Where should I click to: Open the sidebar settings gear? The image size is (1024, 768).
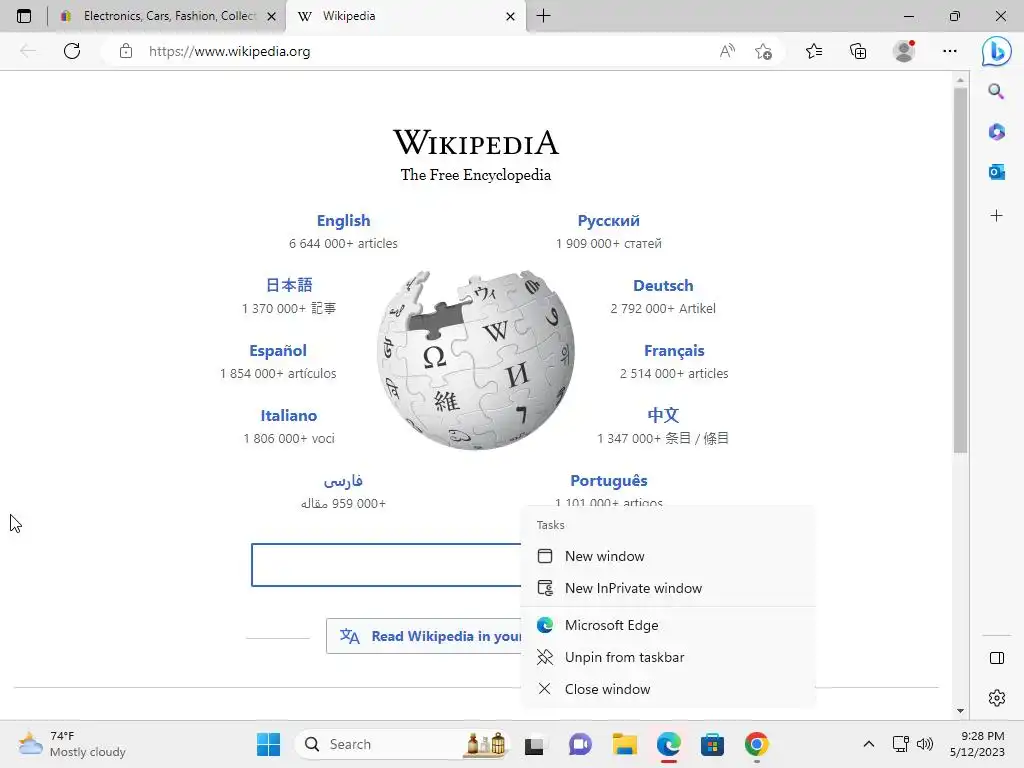(997, 698)
